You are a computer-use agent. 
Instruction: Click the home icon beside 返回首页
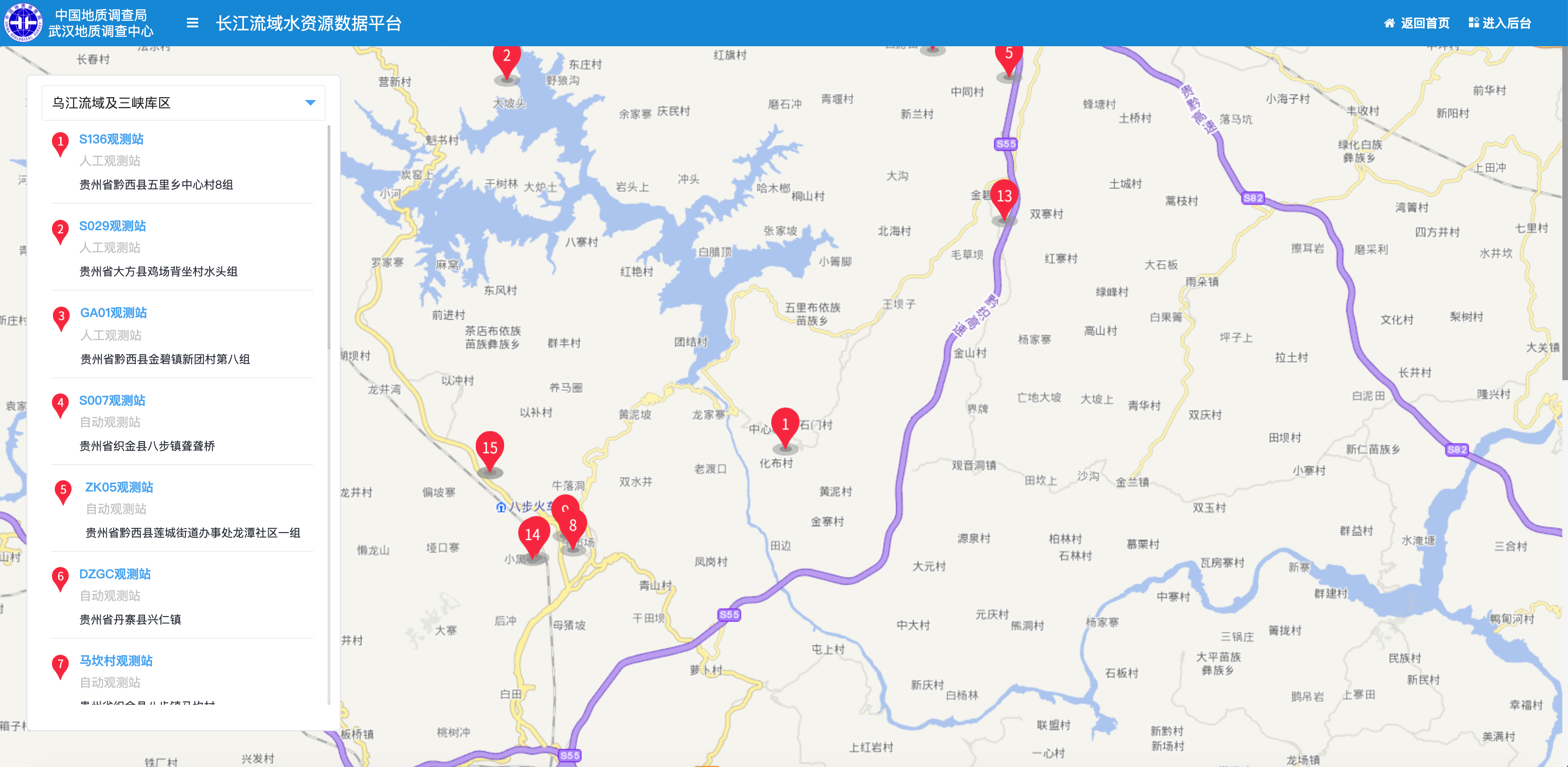pyautogui.click(x=1390, y=23)
